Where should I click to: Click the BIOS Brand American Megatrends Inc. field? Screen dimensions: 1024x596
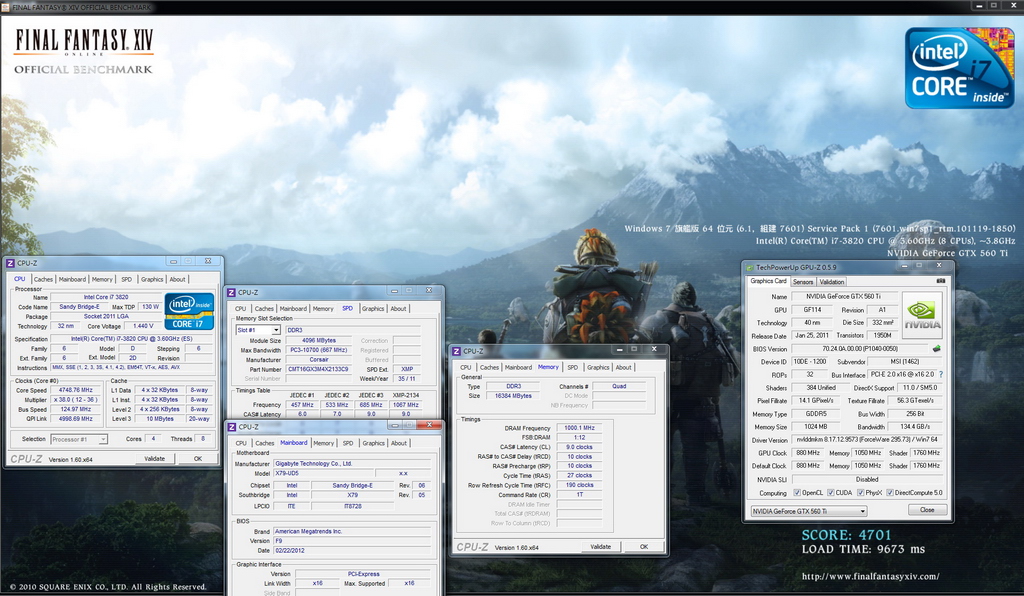point(352,531)
